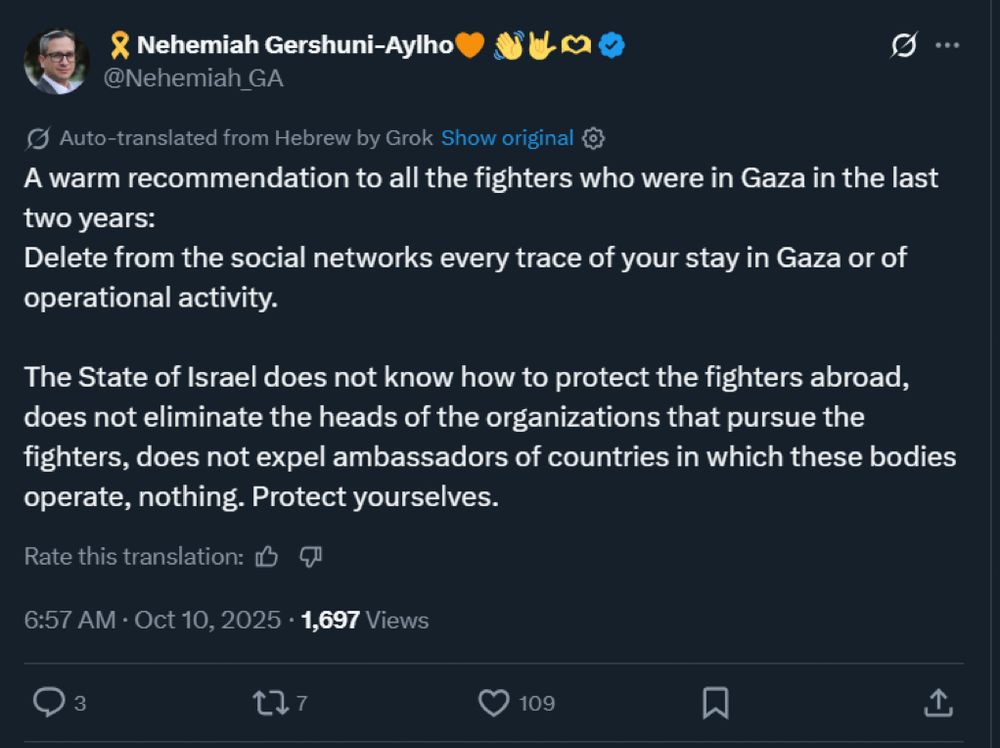Click the reply speech bubble icon
This screenshot has height=748, width=1000.
coord(48,703)
